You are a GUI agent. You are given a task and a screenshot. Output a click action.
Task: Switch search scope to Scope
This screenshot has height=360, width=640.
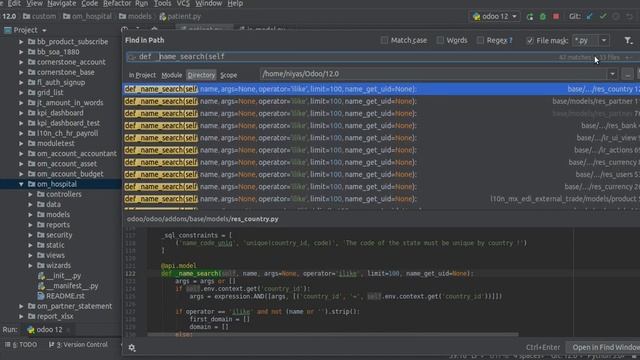click(229, 75)
